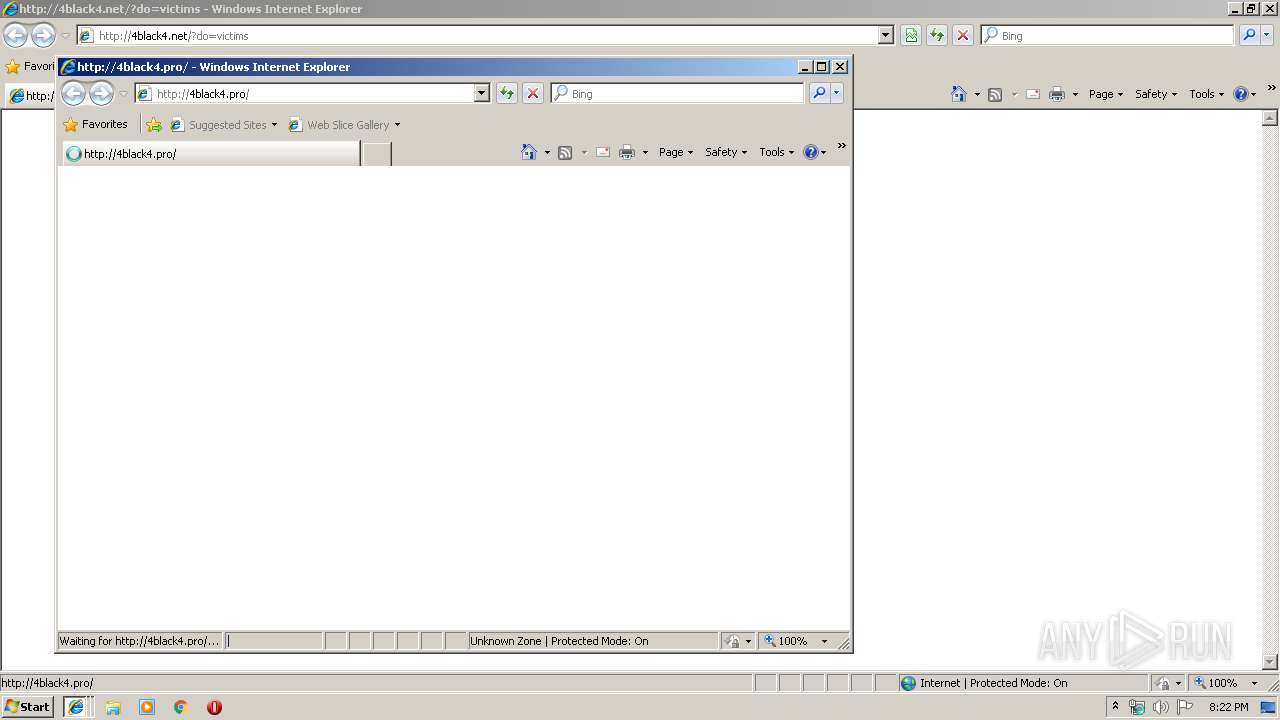Open Page menu in front window
Viewport: 1280px width, 720px height.
click(676, 152)
